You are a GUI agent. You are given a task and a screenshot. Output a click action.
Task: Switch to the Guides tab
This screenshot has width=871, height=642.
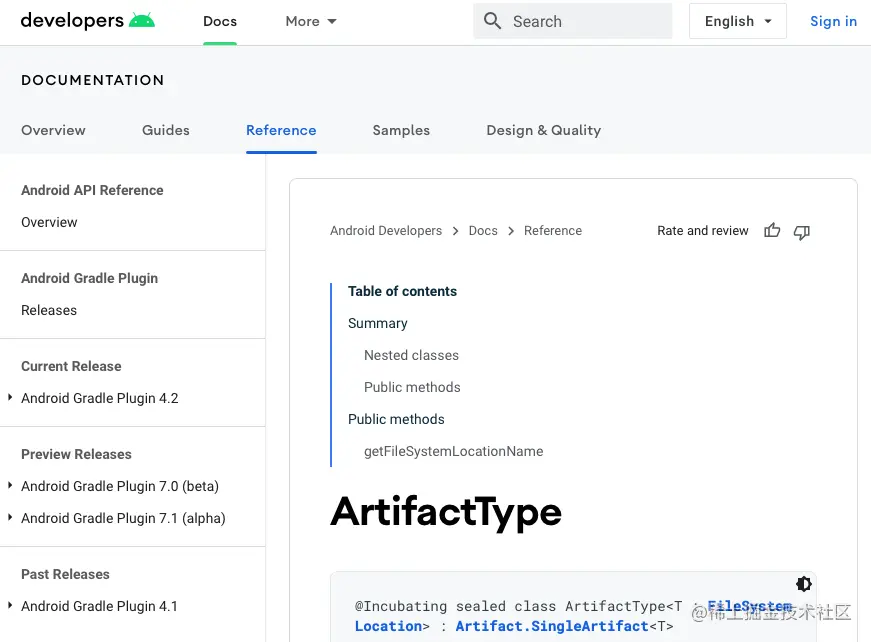point(166,130)
